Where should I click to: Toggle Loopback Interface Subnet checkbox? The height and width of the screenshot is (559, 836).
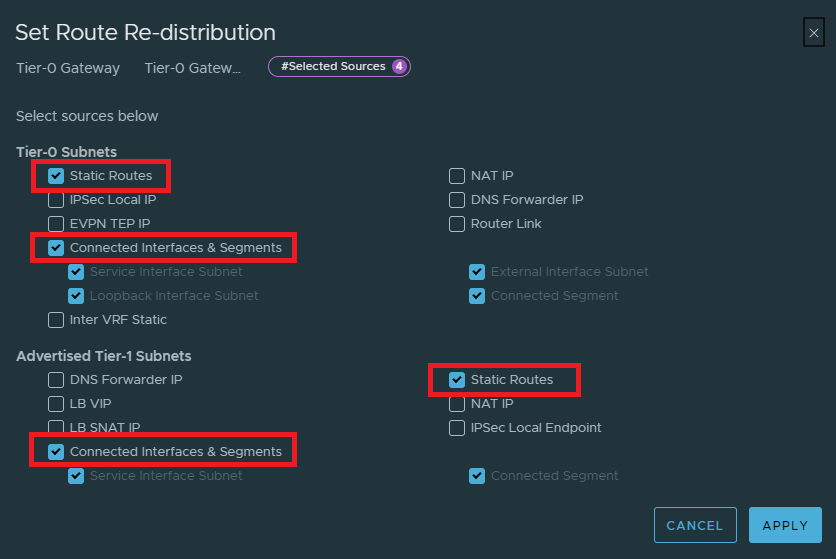tap(76, 296)
